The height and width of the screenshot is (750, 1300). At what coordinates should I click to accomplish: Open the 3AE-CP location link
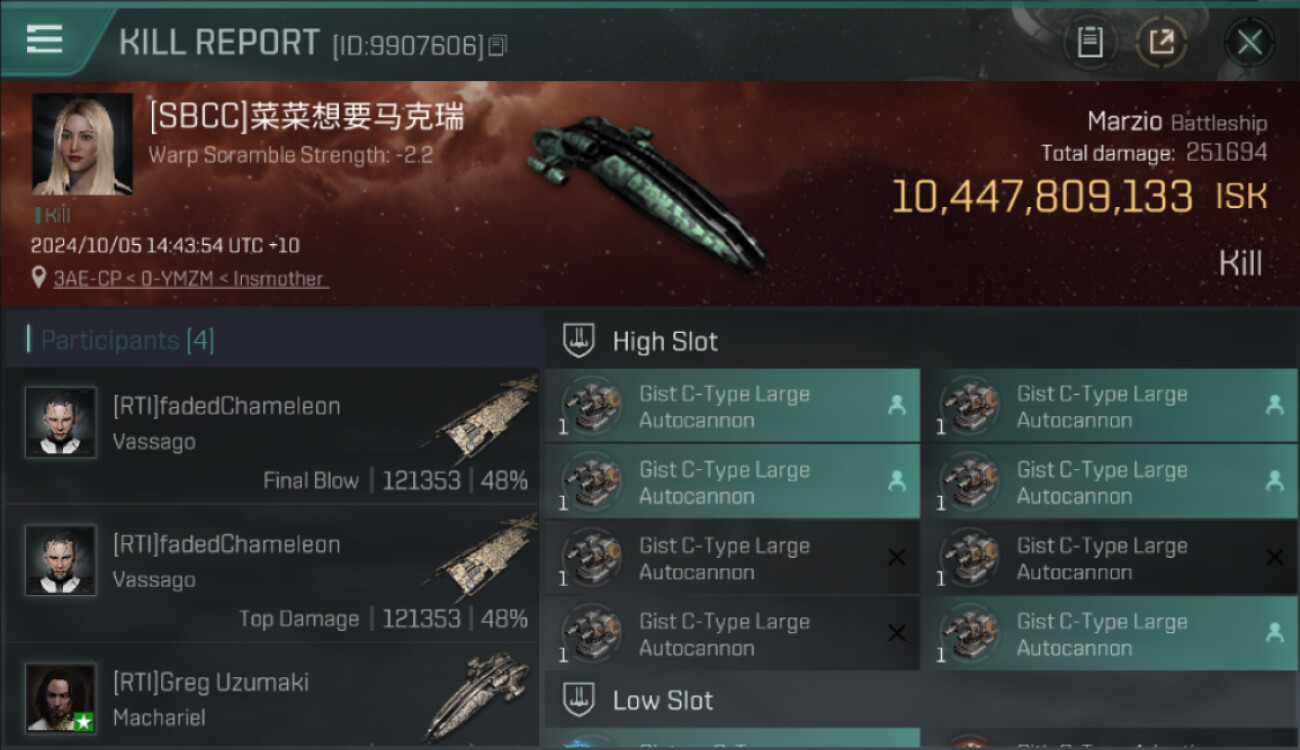tap(191, 279)
